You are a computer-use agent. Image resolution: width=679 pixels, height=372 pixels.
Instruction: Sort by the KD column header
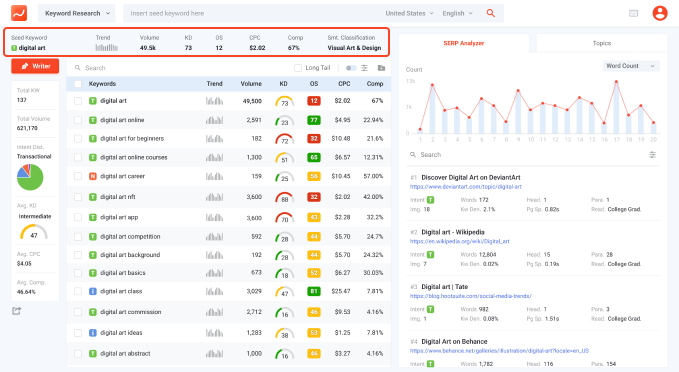click(x=283, y=84)
